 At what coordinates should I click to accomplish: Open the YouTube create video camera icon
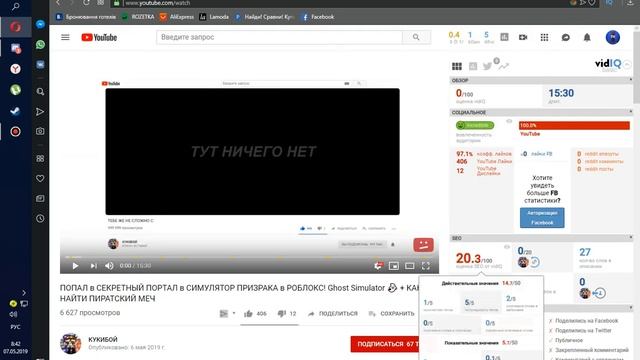click(523, 37)
